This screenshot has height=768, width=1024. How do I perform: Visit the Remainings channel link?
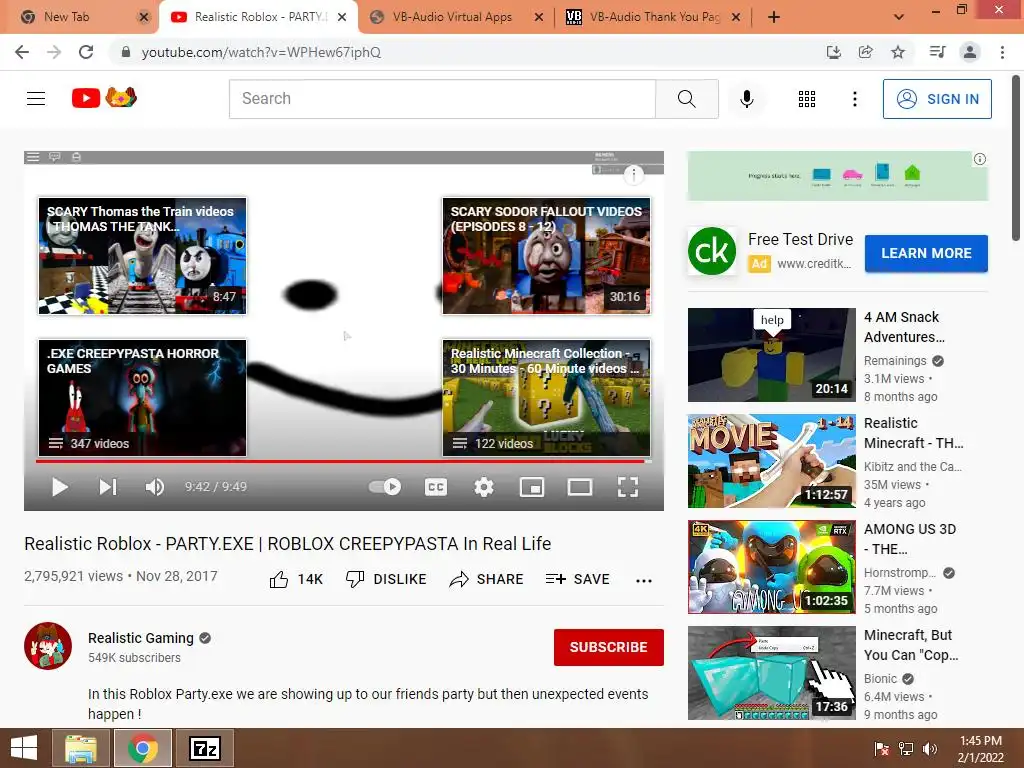(x=895, y=360)
